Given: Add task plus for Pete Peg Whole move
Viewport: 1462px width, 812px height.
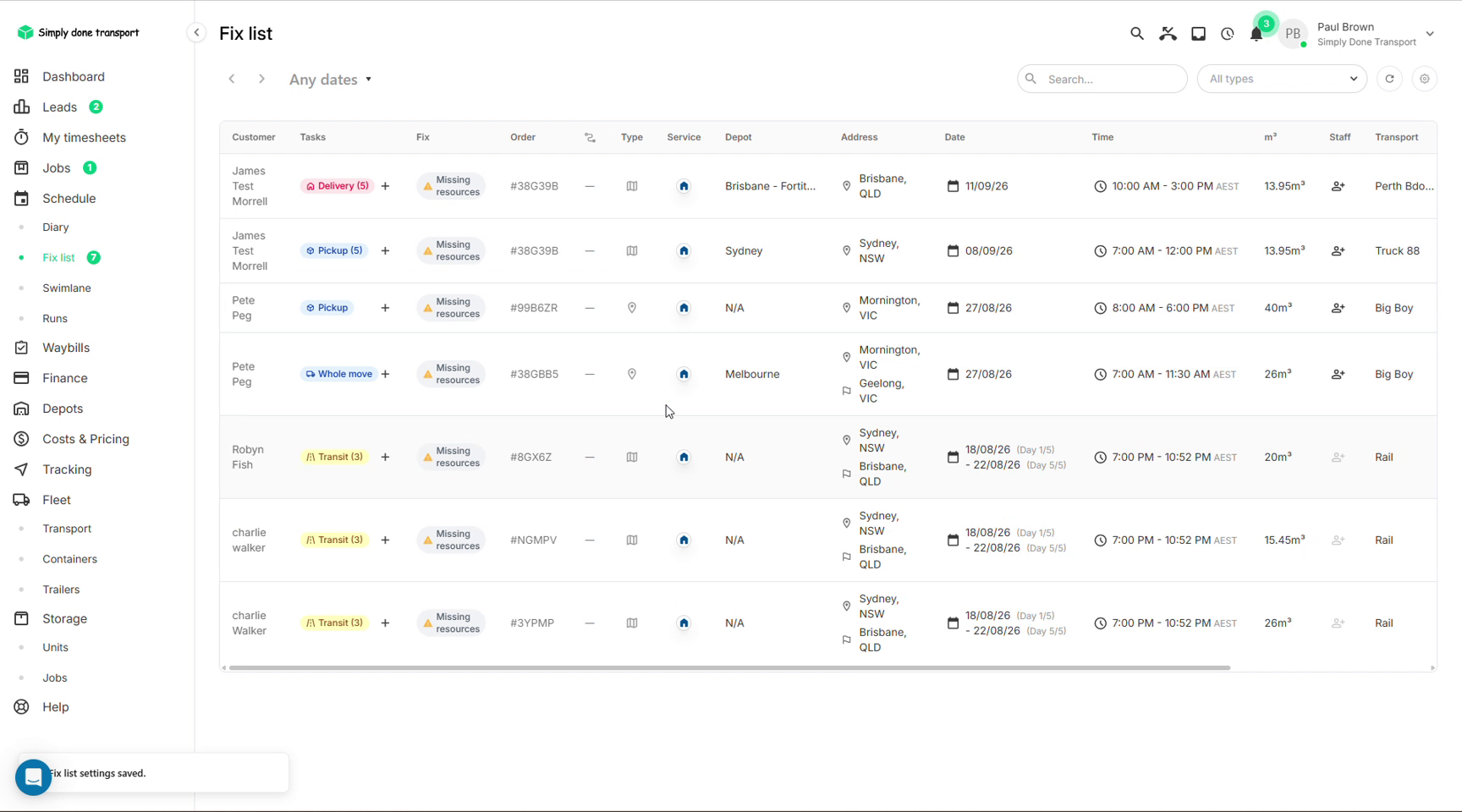Looking at the screenshot, I should (x=385, y=374).
